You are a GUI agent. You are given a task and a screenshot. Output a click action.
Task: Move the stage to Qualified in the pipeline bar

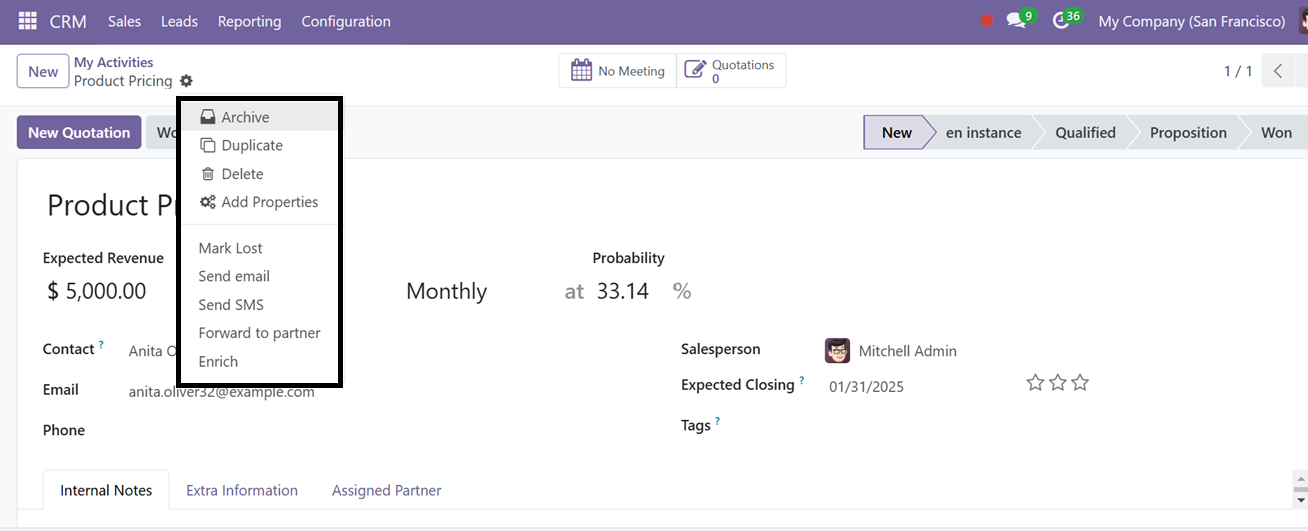(x=1085, y=132)
